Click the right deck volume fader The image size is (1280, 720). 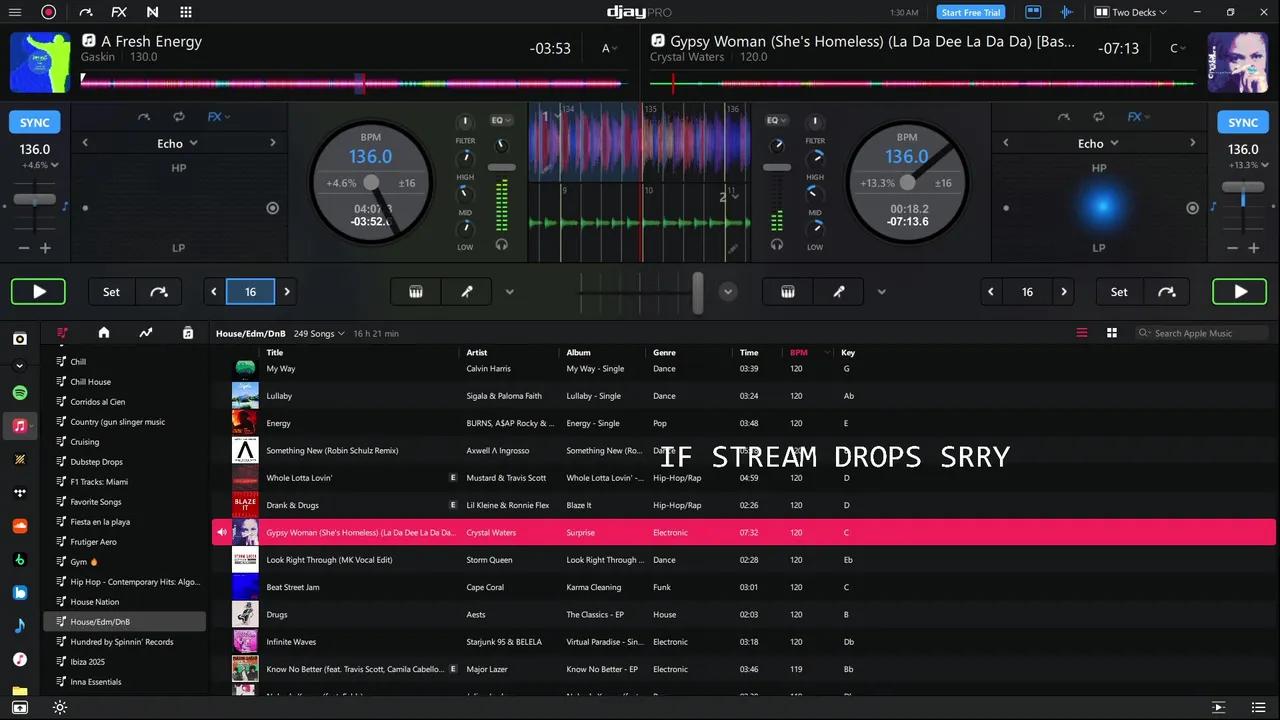click(776, 166)
